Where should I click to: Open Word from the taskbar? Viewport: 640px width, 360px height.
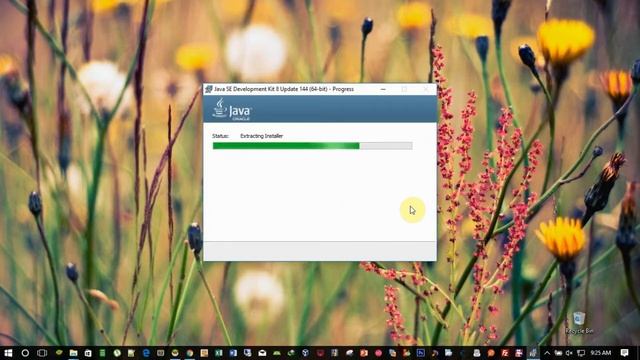(x=233, y=353)
